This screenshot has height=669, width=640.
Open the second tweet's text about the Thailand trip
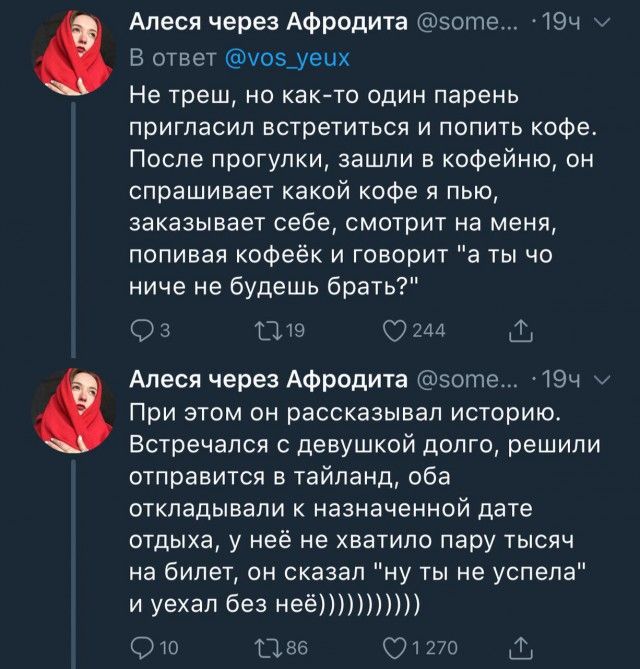click(x=350, y=508)
